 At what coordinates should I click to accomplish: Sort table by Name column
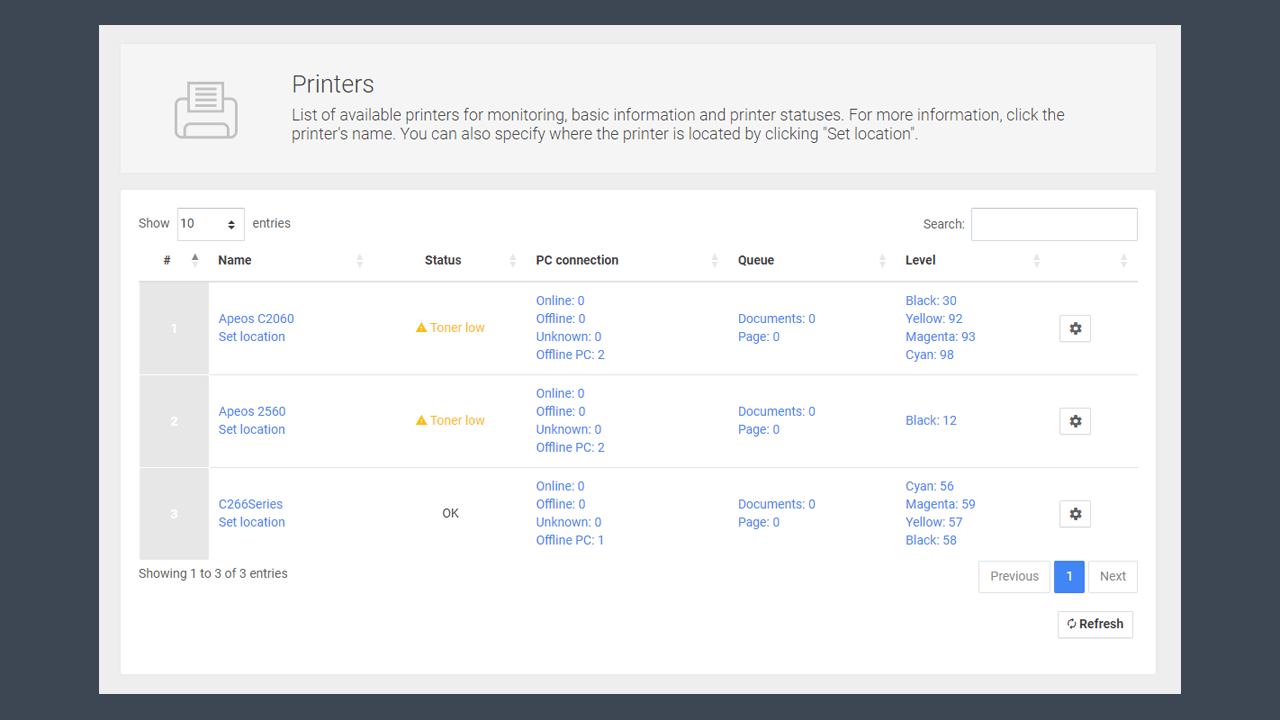(236, 260)
